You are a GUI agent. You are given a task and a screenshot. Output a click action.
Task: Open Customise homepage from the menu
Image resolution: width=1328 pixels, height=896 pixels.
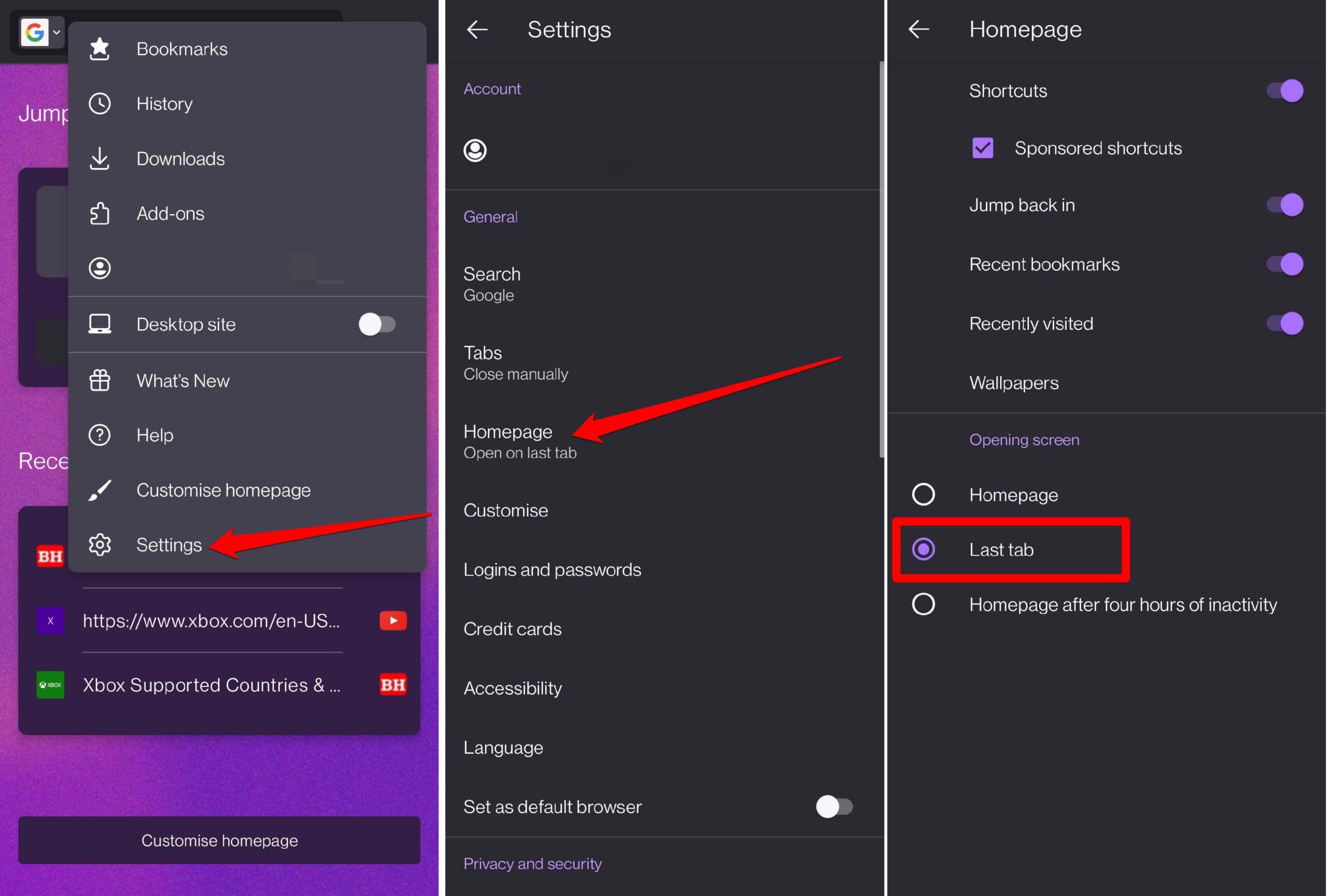click(x=223, y=490)
